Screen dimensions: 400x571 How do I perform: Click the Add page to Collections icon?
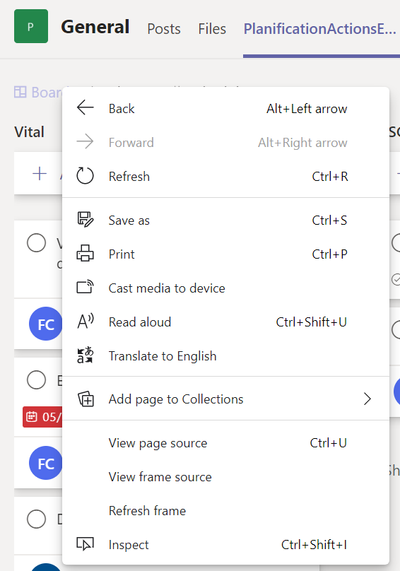(x=86, y=399)
